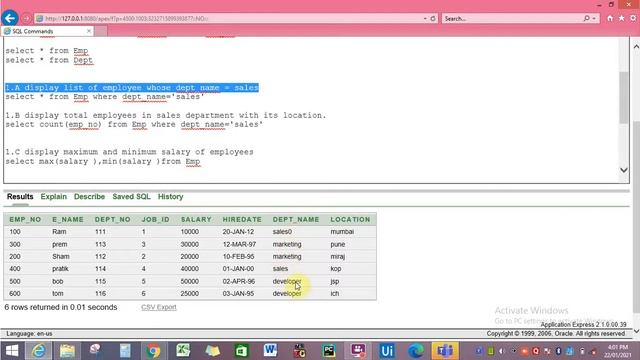The width and height of the screenshot is (640, 360).
Task: Open the Saved SQL tab
Action: 131,197
